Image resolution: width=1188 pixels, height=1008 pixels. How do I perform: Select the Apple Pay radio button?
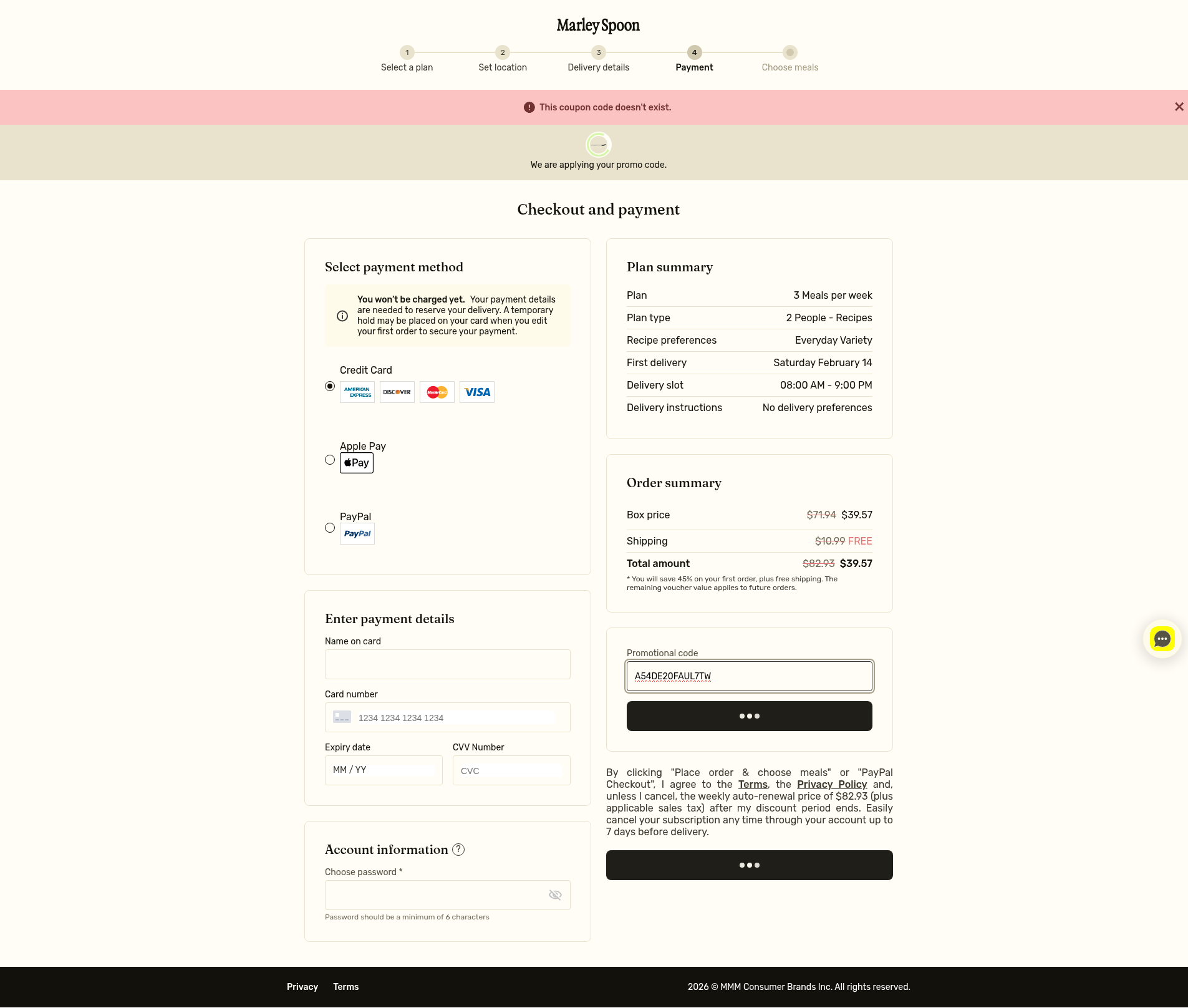click(330, 460)
